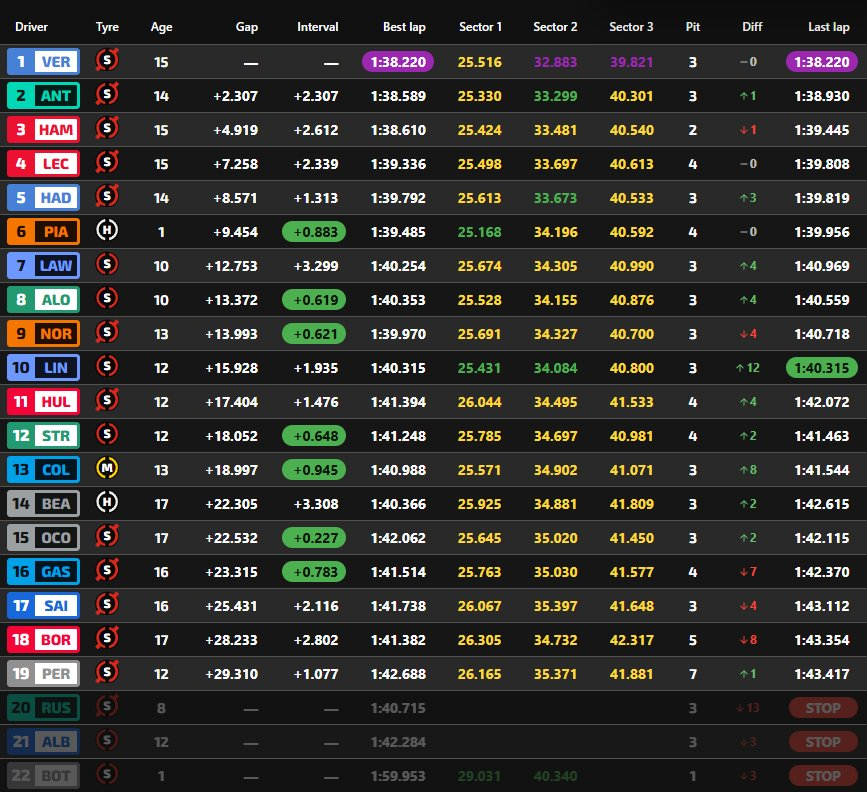The image size is (867, 792).
Task: Click the soft tyre icon in VER's row
Action: (x=107, y=60)
